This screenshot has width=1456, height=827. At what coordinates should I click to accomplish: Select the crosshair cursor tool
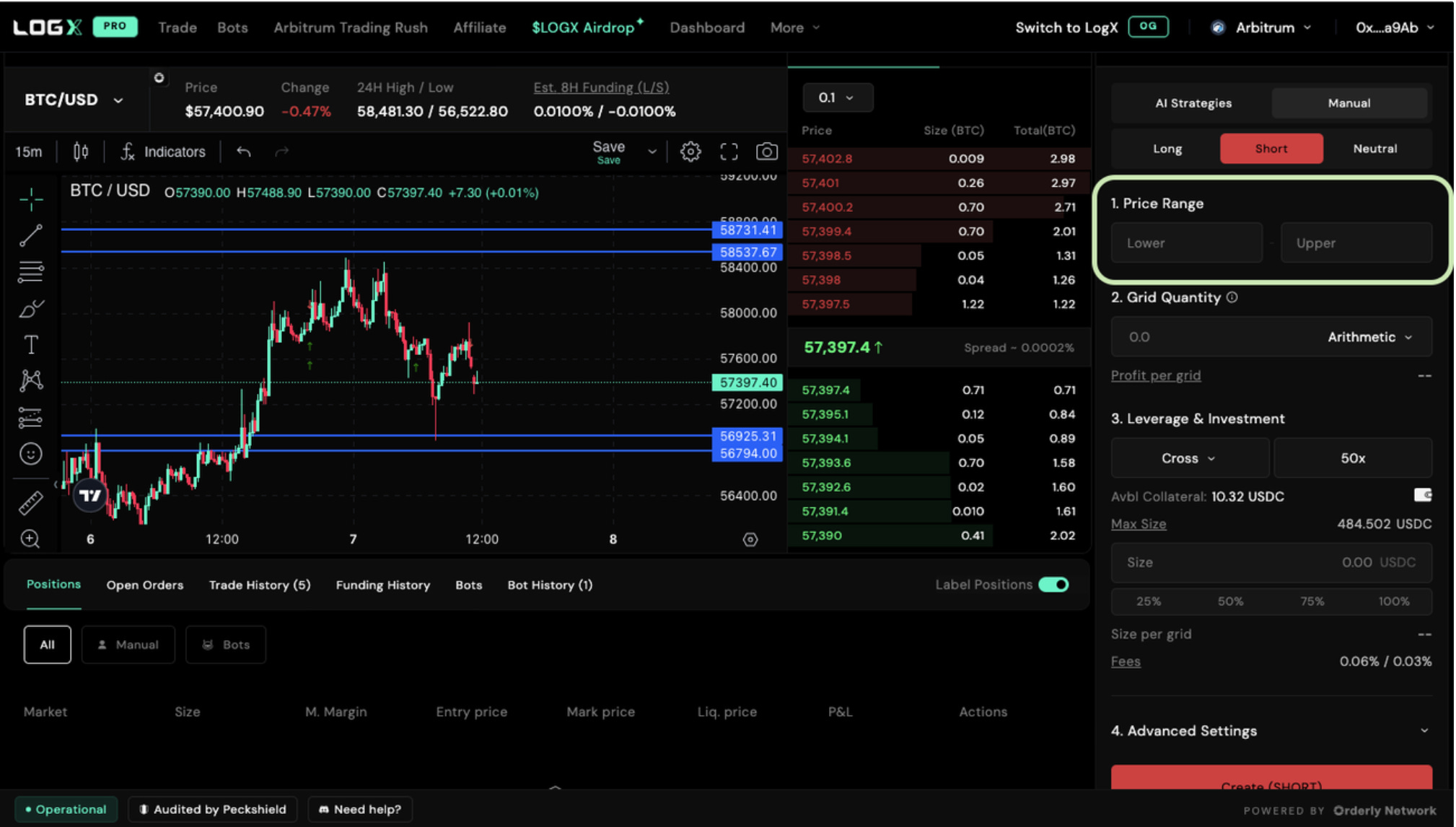tap(31, 198)
